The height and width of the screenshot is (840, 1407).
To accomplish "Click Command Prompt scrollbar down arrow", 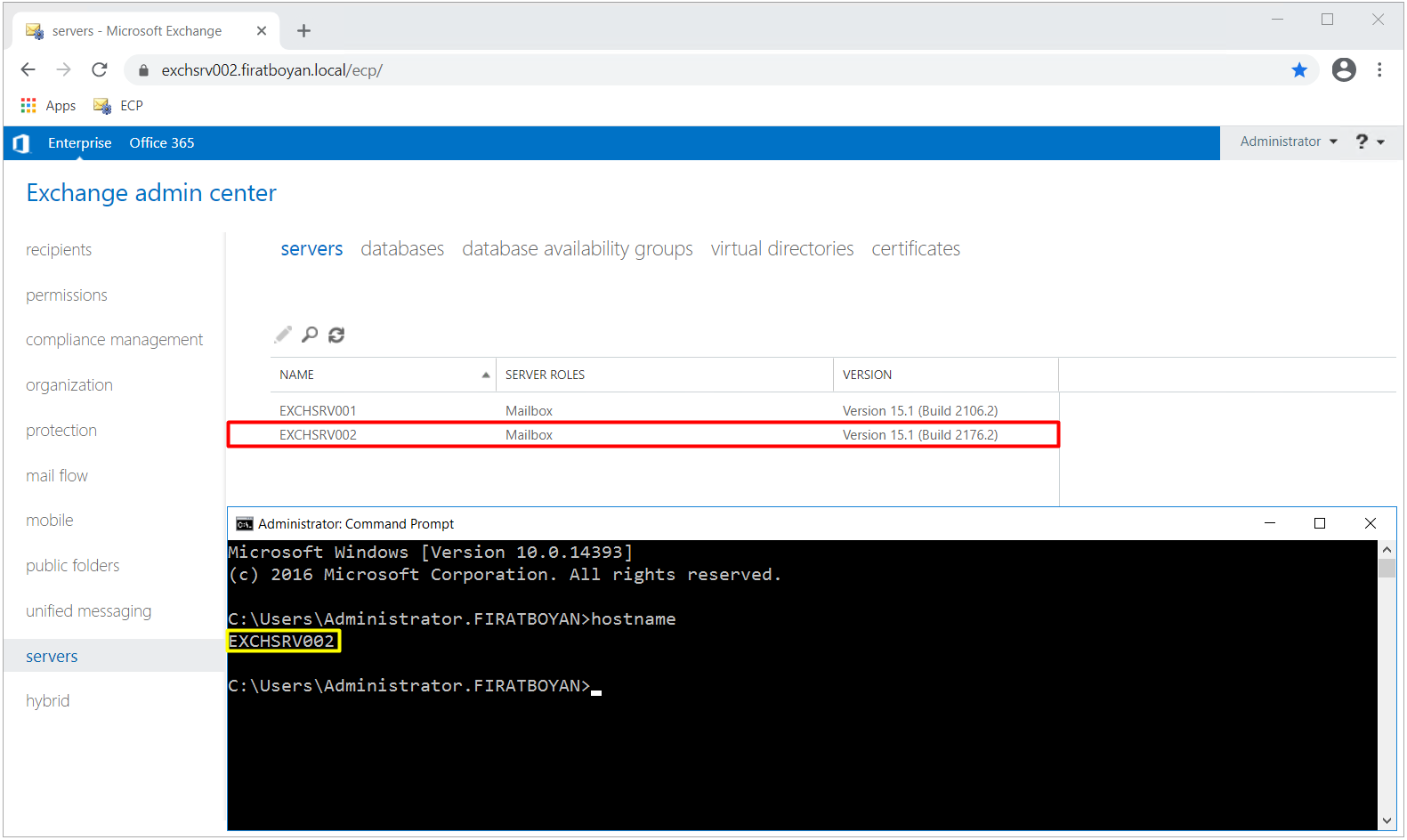I will tap(1387, 821).
